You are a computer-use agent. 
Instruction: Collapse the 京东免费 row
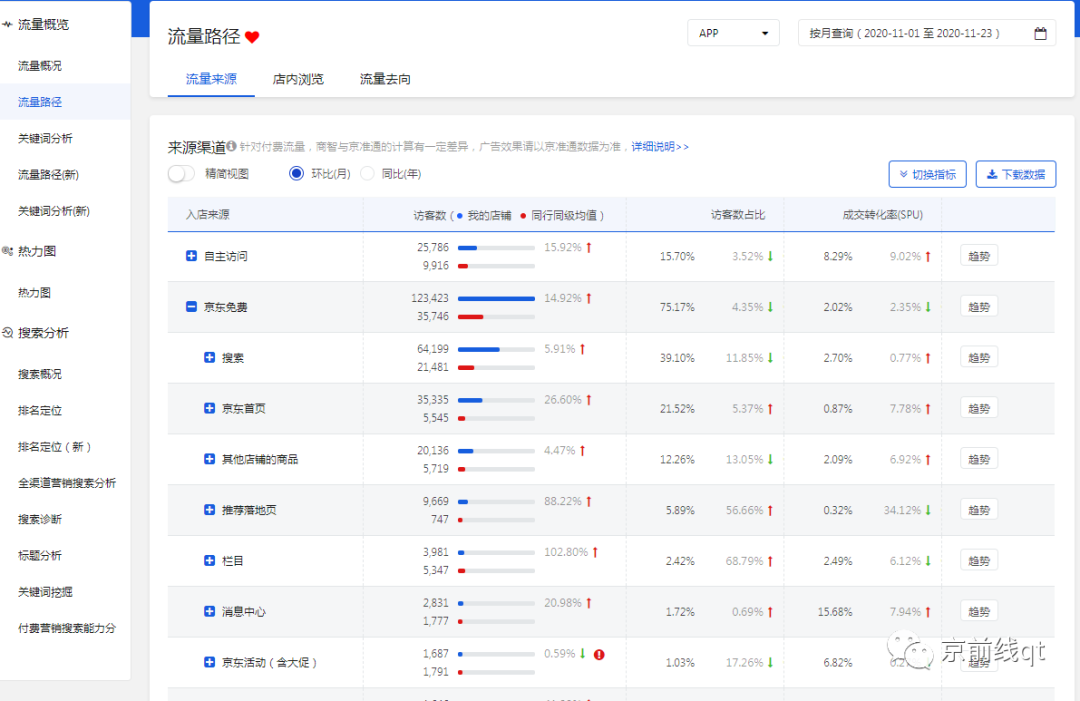click(191, 306)
